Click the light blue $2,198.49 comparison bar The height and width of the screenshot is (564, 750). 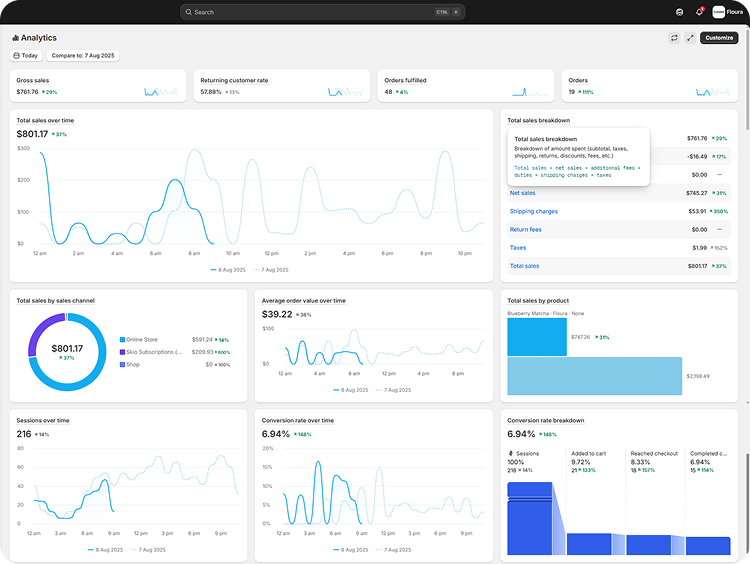tap(595, 376)
